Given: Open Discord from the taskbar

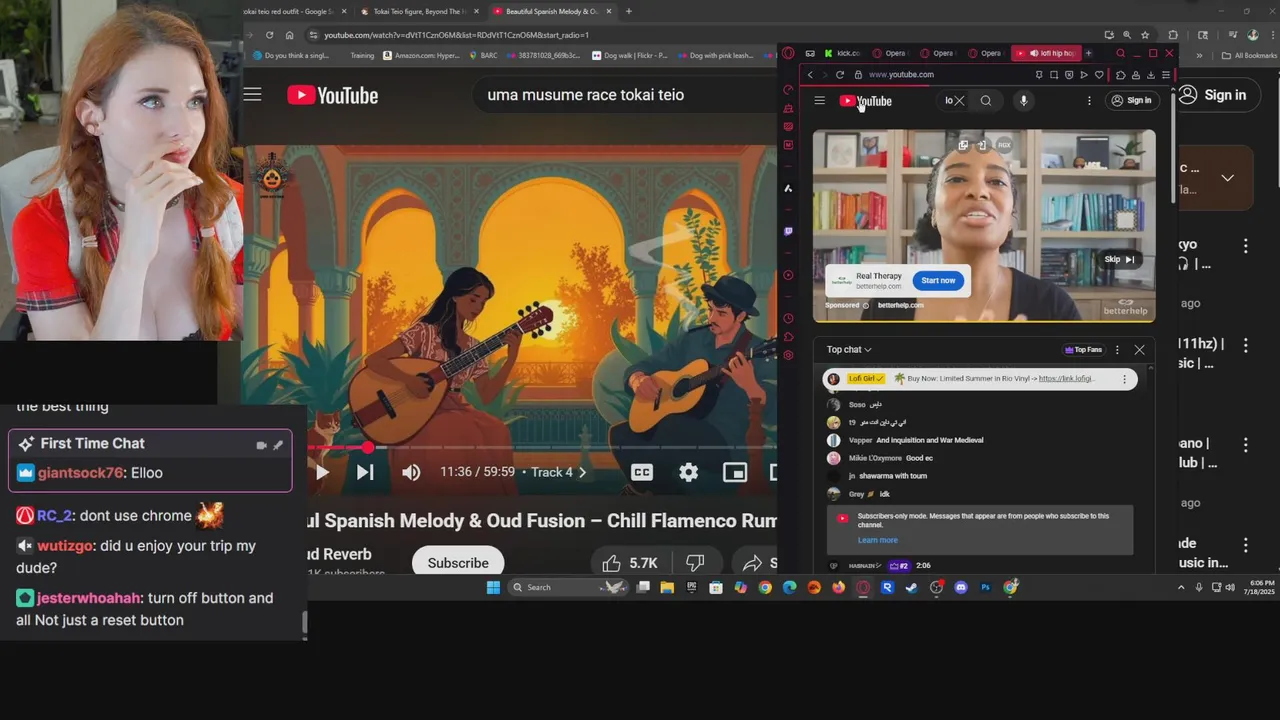Looking at the screenshot, I should (x=961, y=587).
